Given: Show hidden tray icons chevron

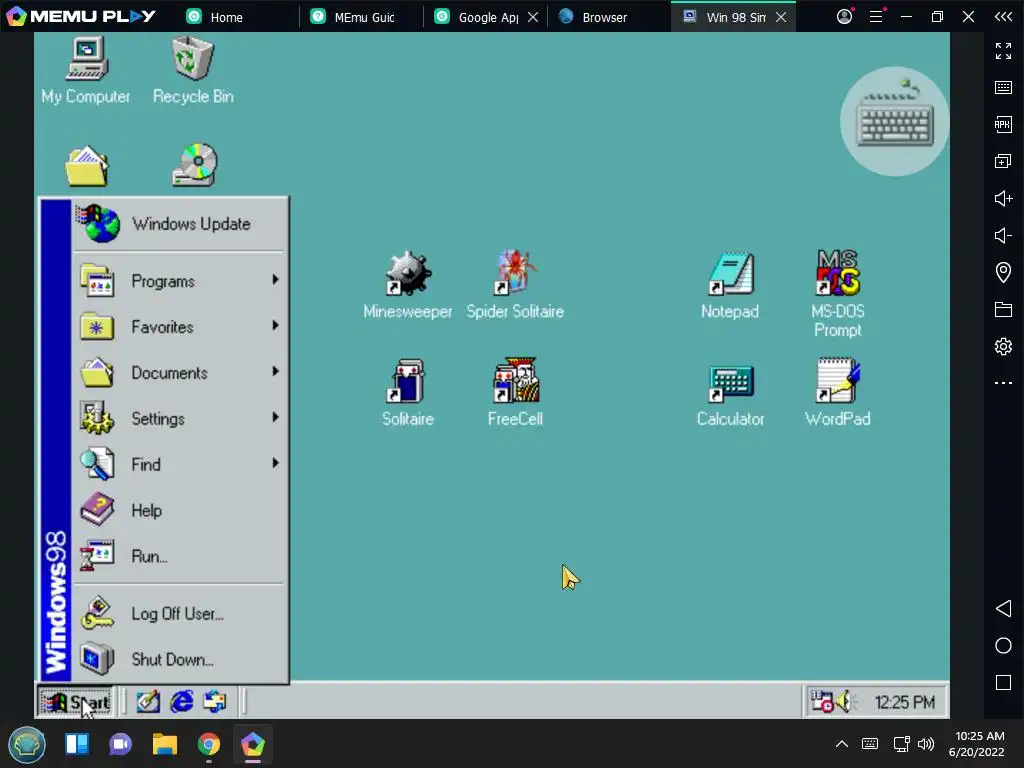Looking at the screenshot, I should (x=842, y=744).
